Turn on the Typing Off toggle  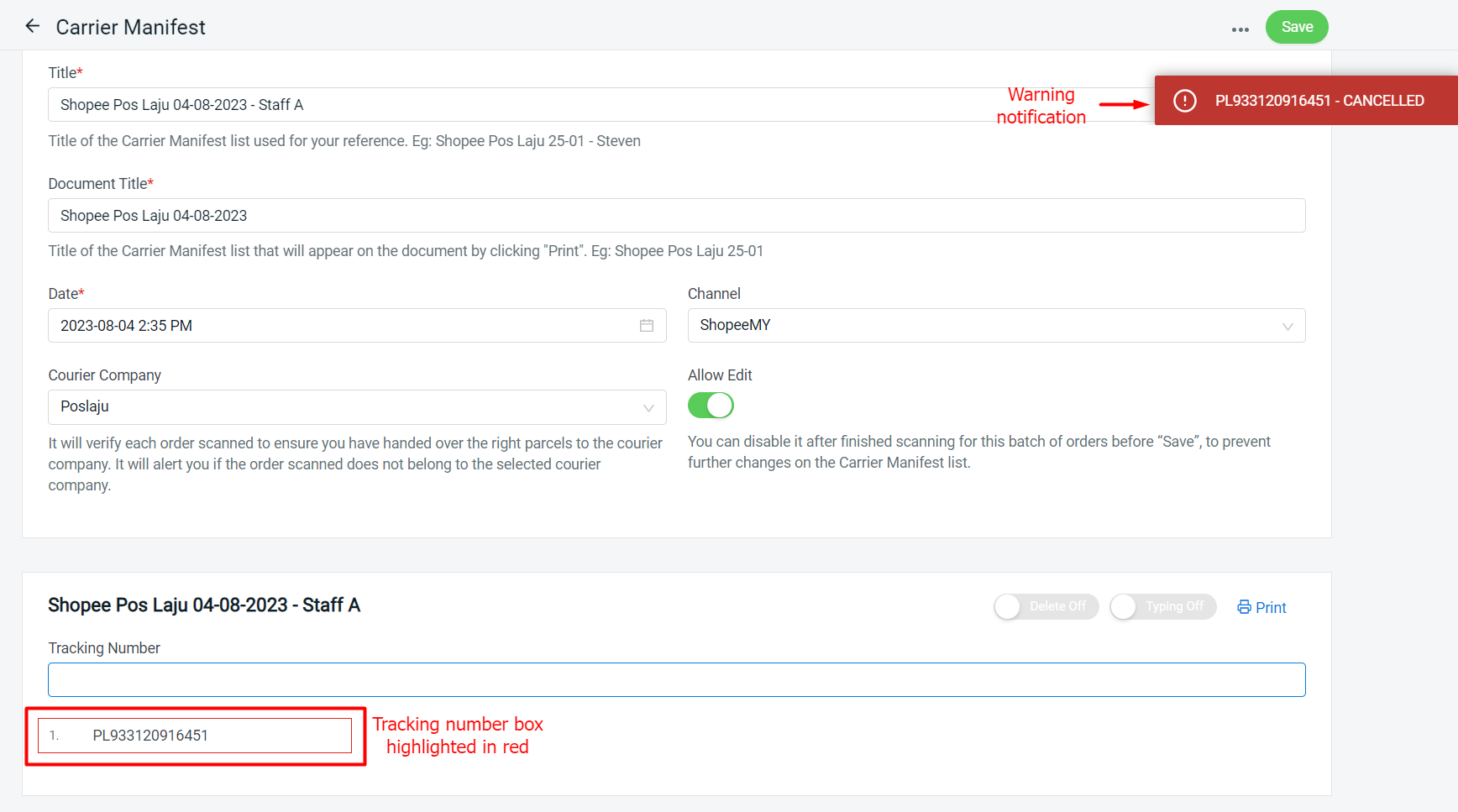pos(1162,606)
